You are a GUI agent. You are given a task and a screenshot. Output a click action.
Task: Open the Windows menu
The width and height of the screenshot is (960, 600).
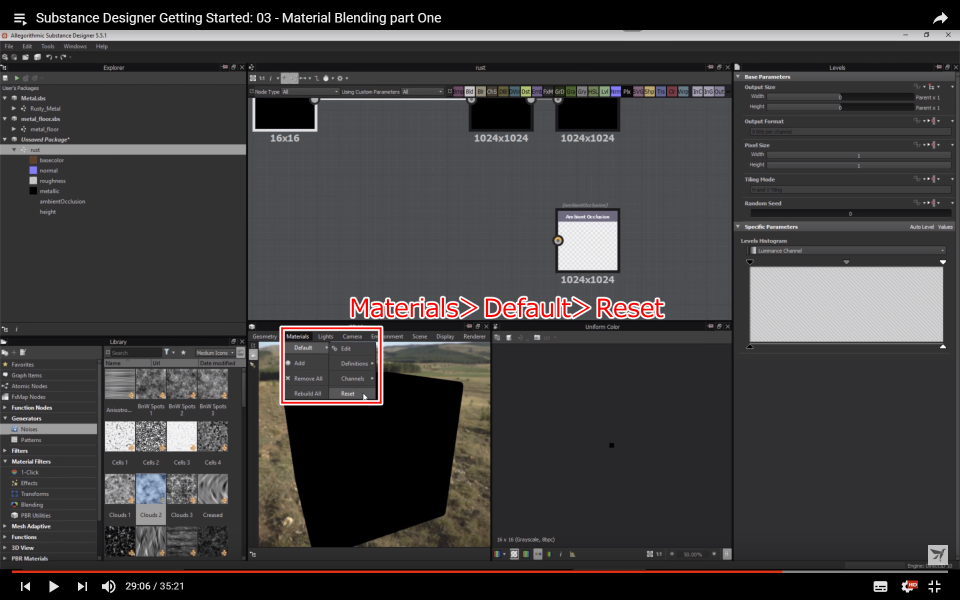(75, 47)
